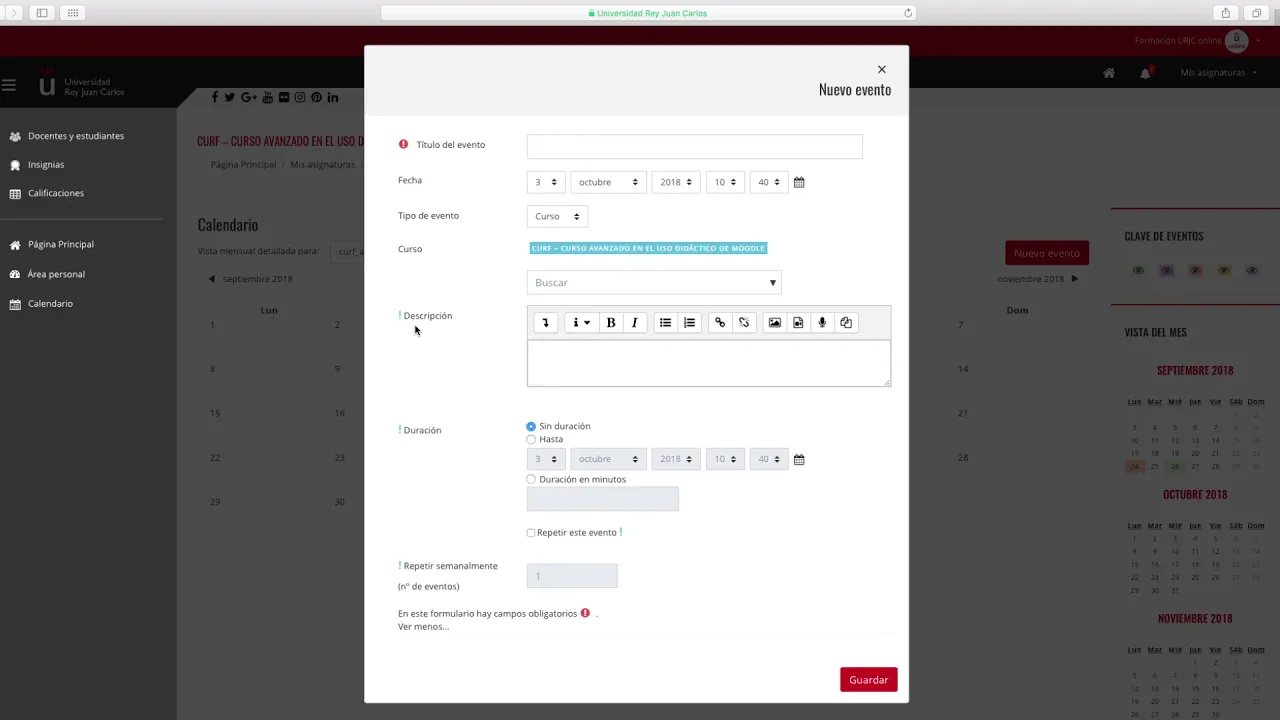Open the Flickr social icon
The height and width of the screenshot is (720, 1280).
pyautogui.click(x=284, y=97)
